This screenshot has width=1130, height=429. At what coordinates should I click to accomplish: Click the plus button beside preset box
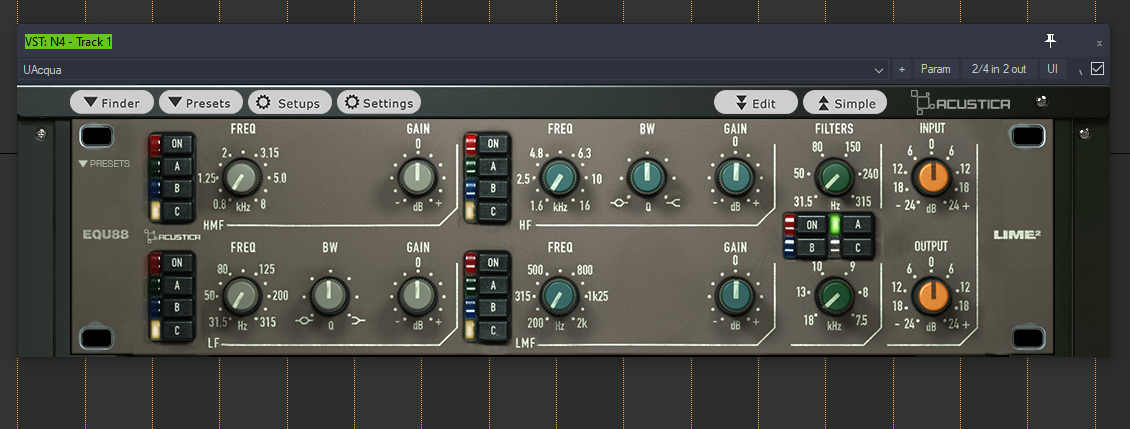[902, 70]
